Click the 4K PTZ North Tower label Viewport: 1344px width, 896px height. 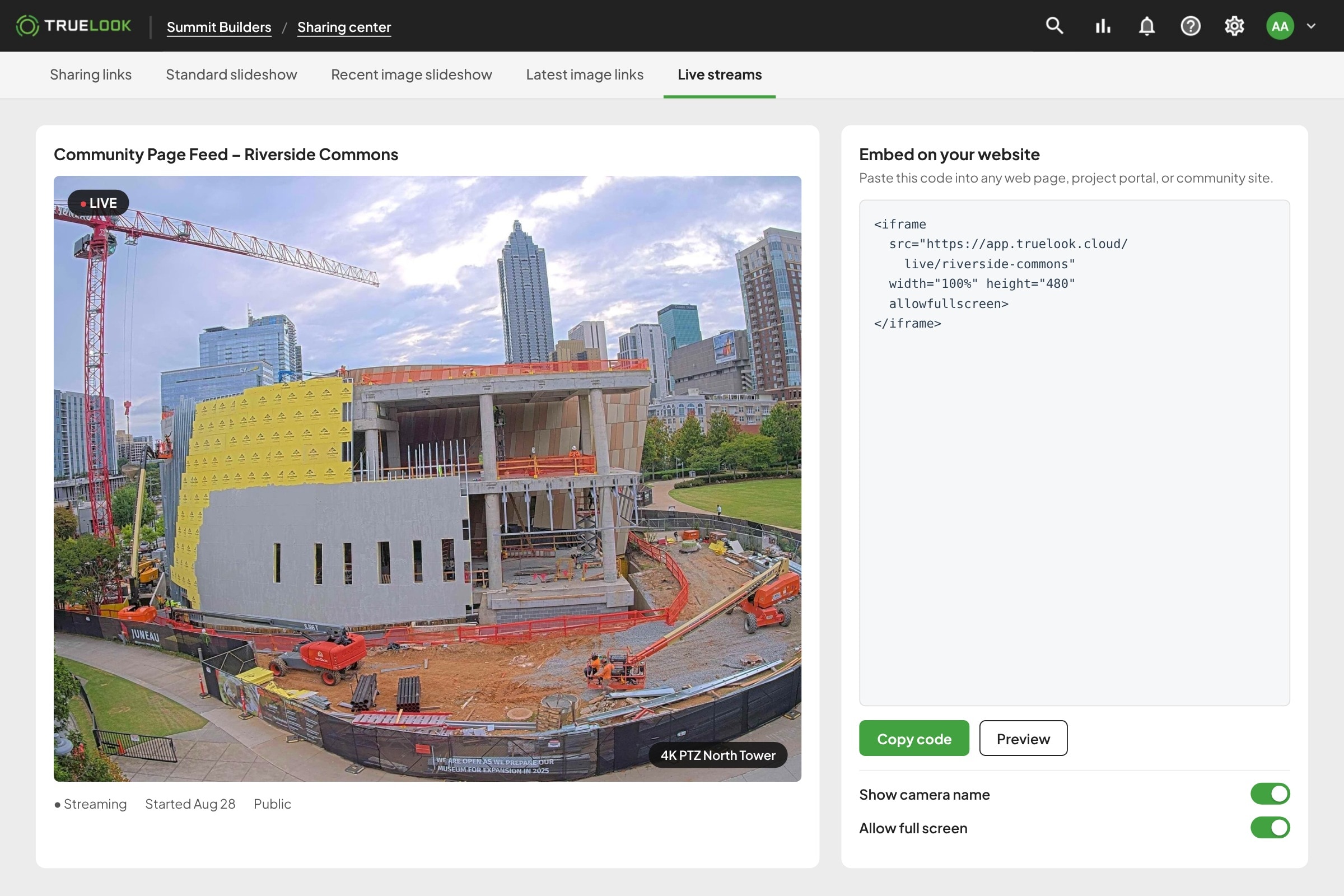[x=718, y=755]
